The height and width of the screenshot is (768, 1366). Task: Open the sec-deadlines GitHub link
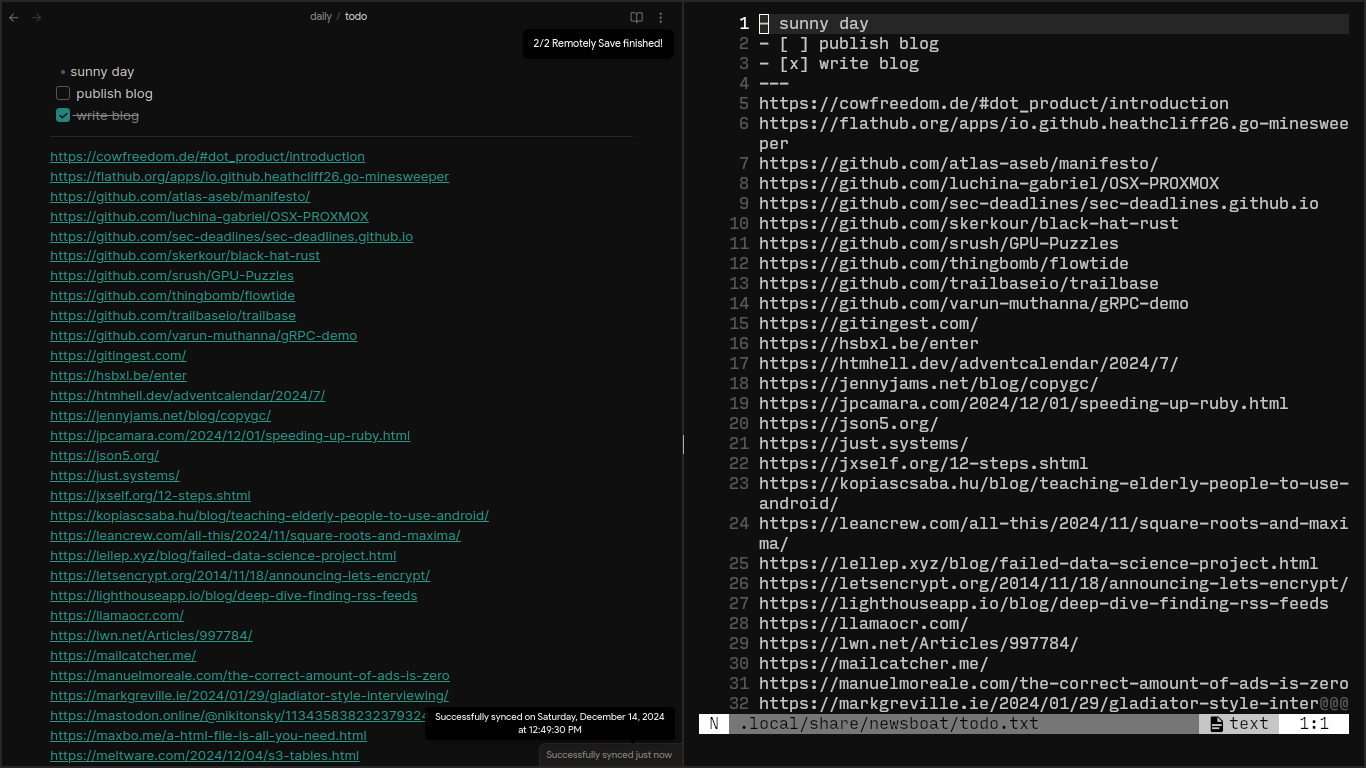(231, 236)
